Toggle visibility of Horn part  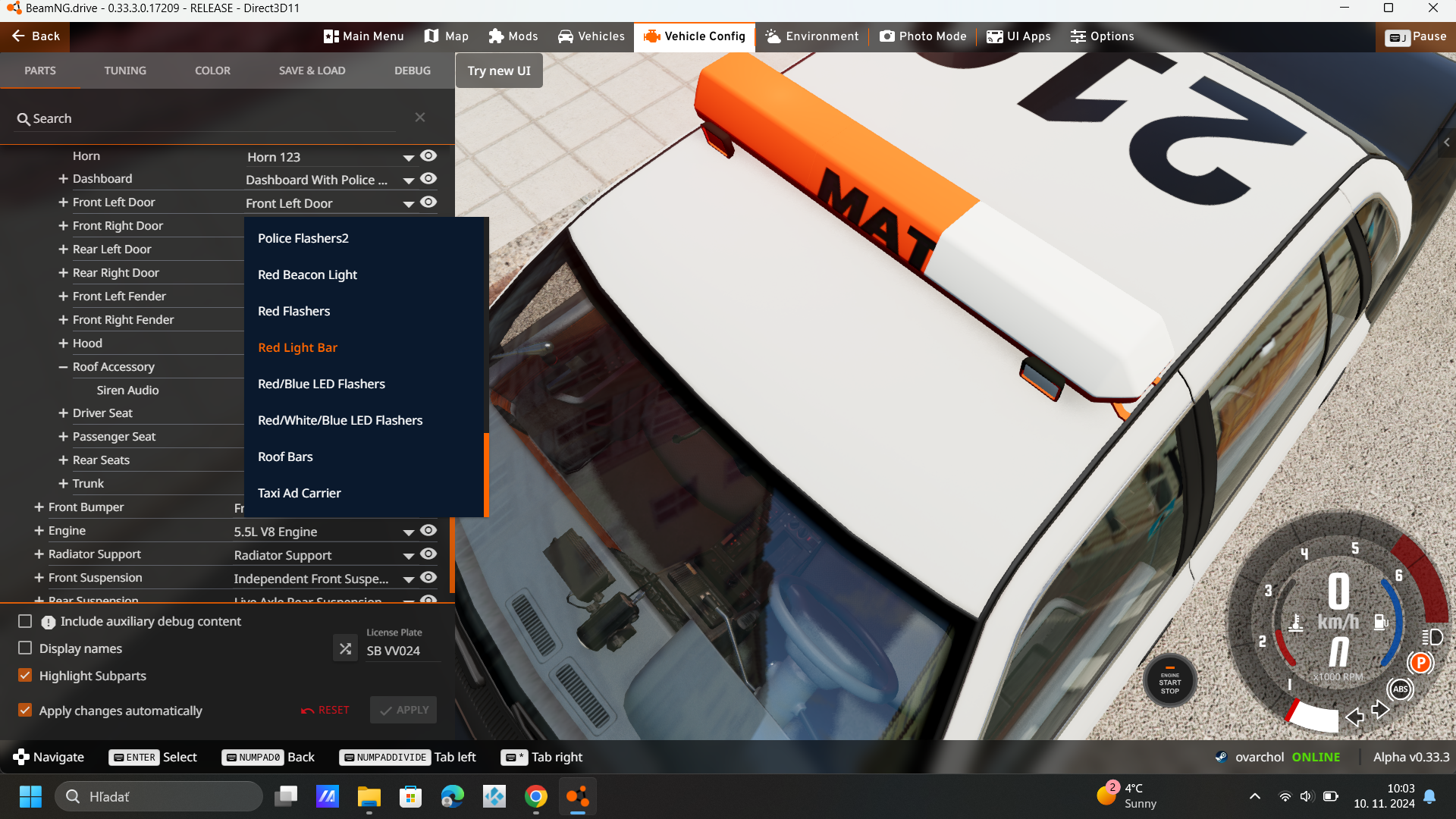coord(428,155)
